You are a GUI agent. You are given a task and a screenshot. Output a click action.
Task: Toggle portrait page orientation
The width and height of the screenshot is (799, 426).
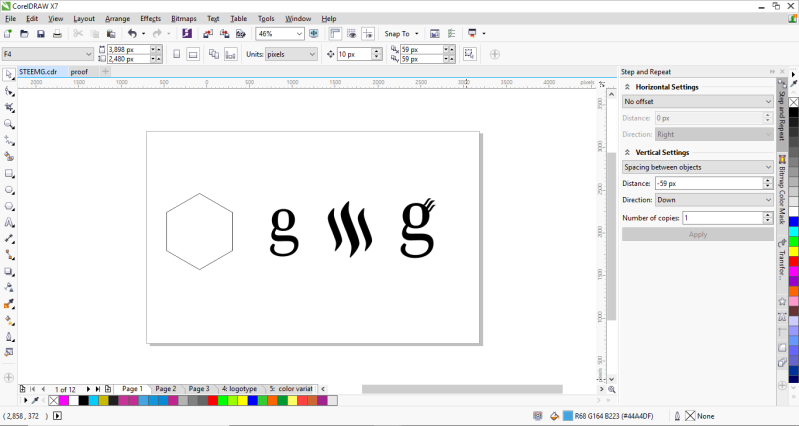(x=176, y=54)
